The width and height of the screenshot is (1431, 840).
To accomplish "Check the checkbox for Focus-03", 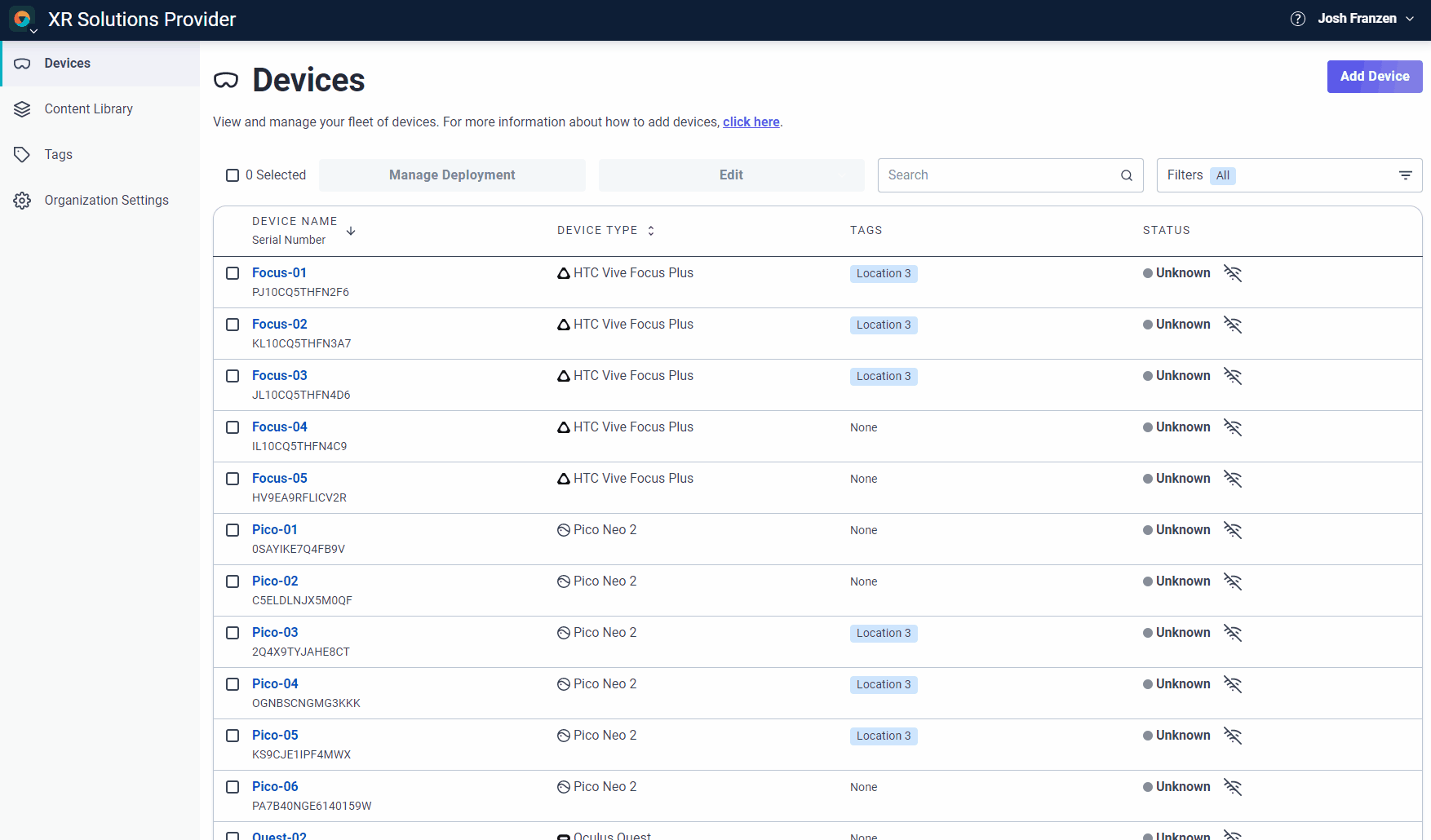I will [x=233, y=376].
